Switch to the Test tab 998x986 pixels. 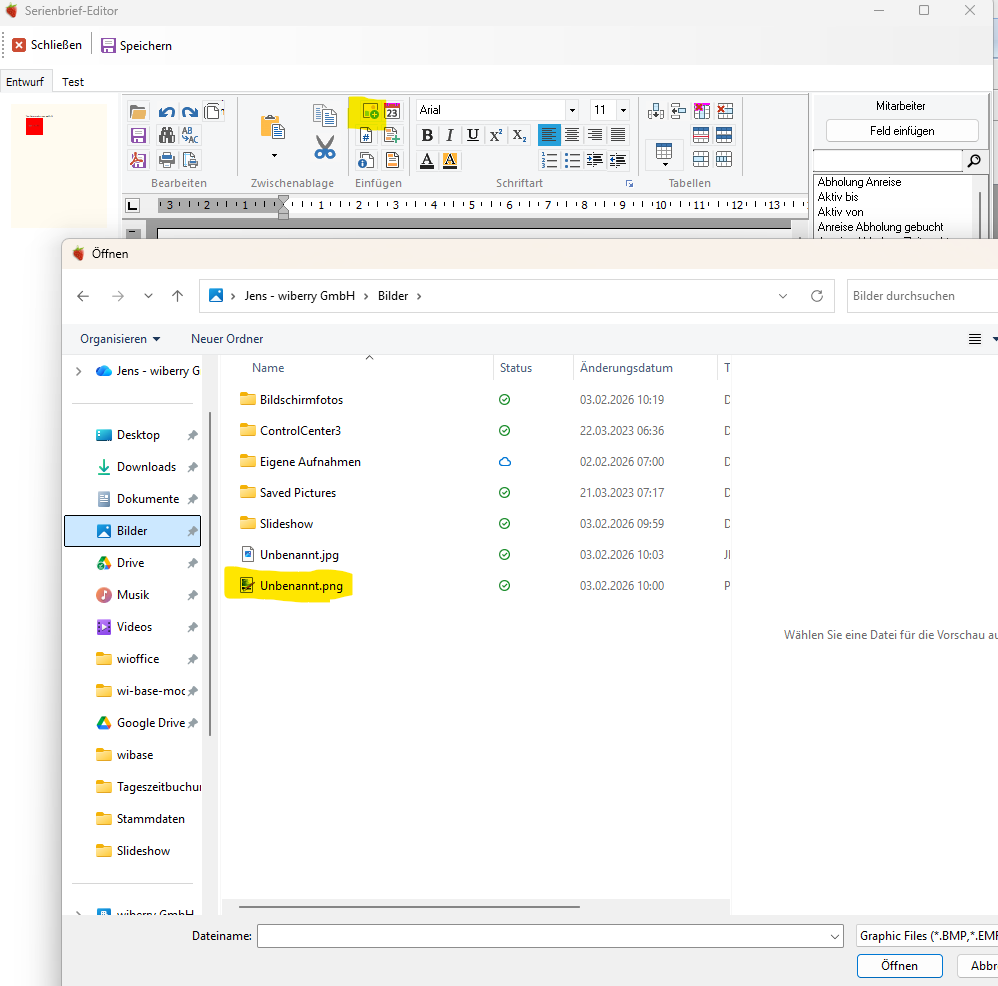click(72, 82)
